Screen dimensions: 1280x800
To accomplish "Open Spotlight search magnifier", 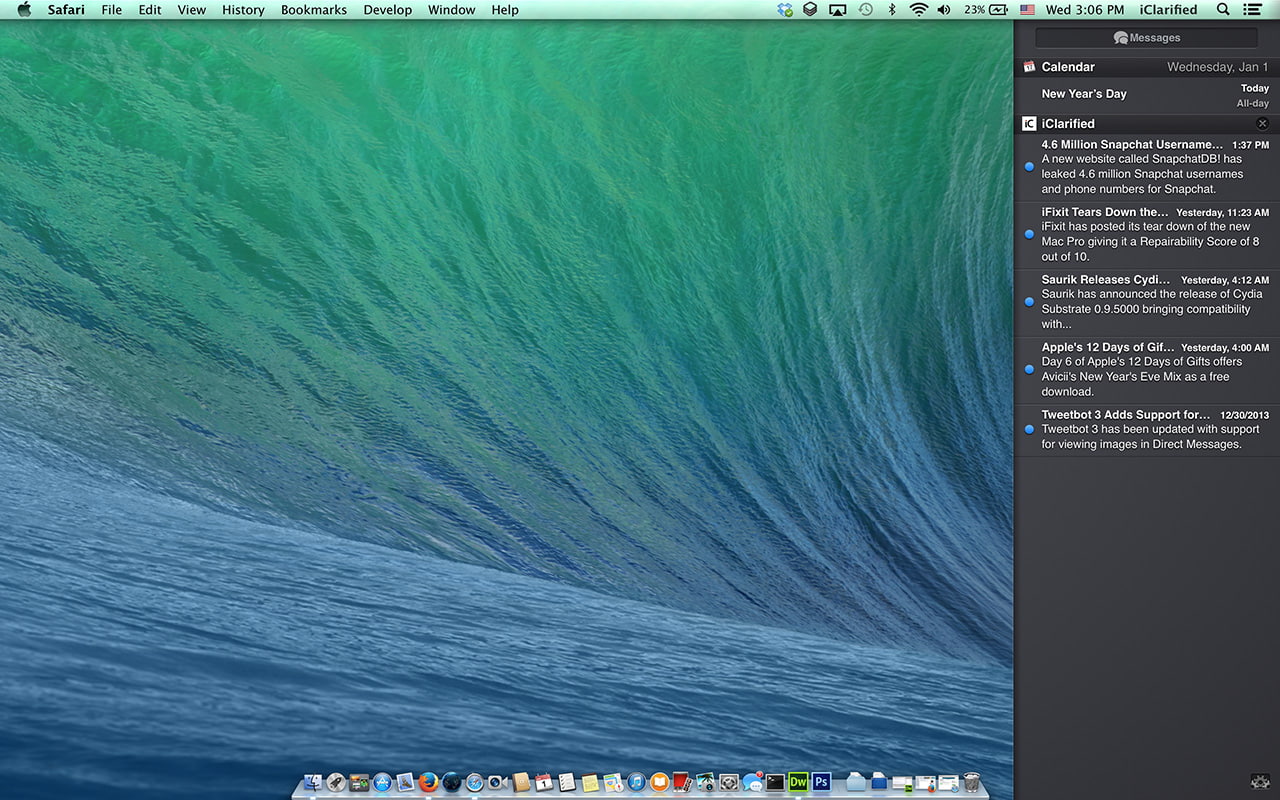I will click(1222, 10).
